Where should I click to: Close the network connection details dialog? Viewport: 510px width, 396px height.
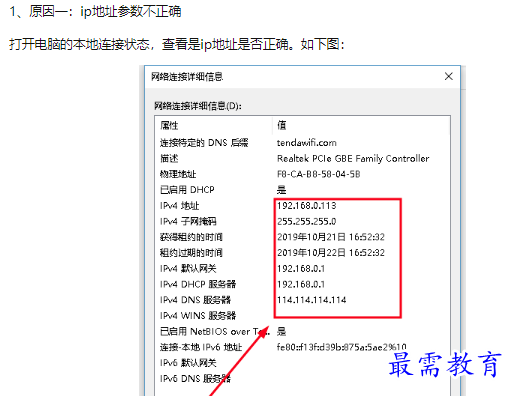[x=449, y=76]
